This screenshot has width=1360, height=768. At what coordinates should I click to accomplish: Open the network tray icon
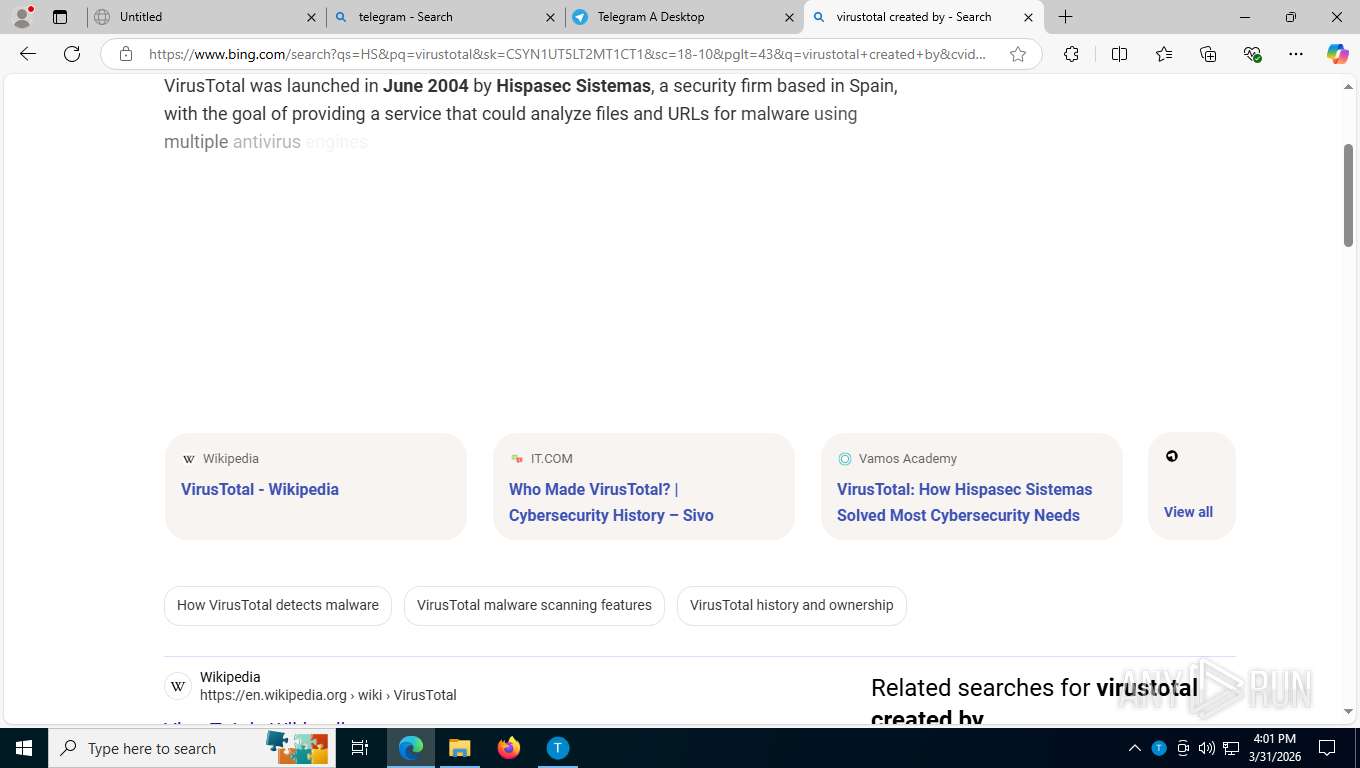click(1231, 748)
